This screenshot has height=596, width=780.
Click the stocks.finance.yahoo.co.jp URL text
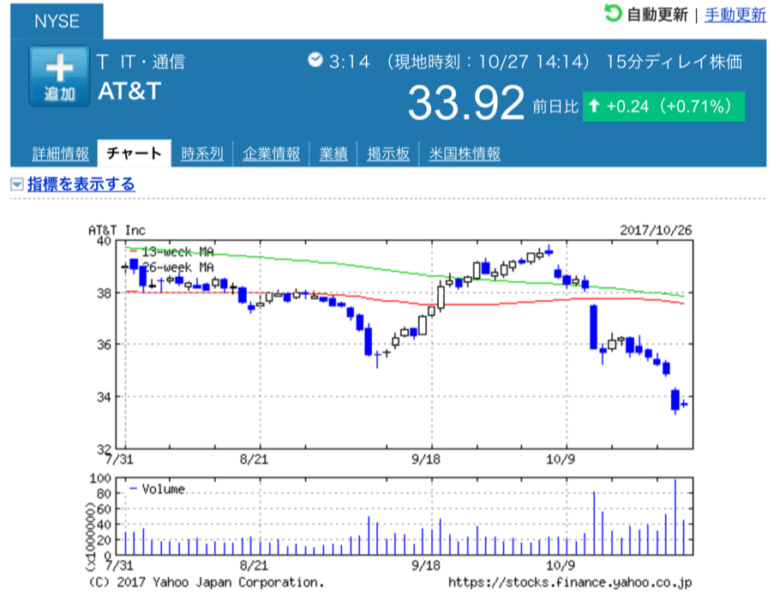[570, 582]
